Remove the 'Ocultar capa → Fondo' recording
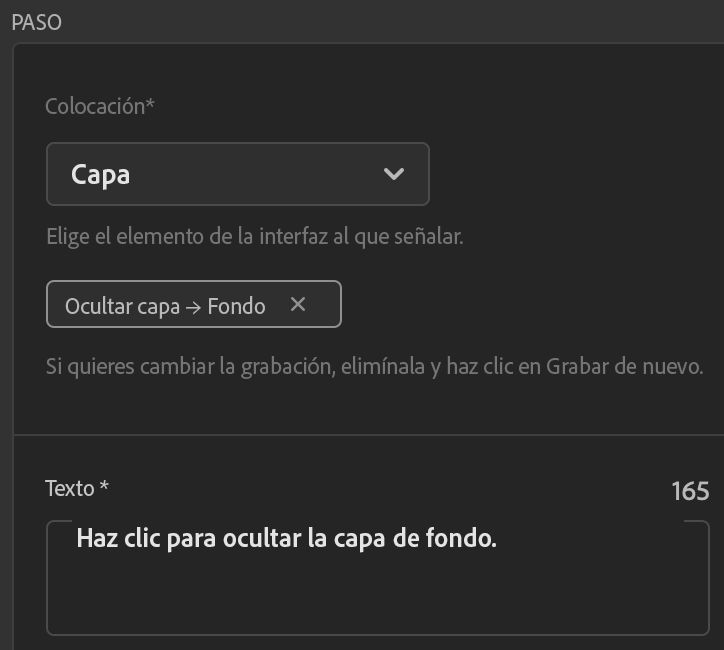The image size is (724, 650). pyautogui.click(x=297, y=305)
